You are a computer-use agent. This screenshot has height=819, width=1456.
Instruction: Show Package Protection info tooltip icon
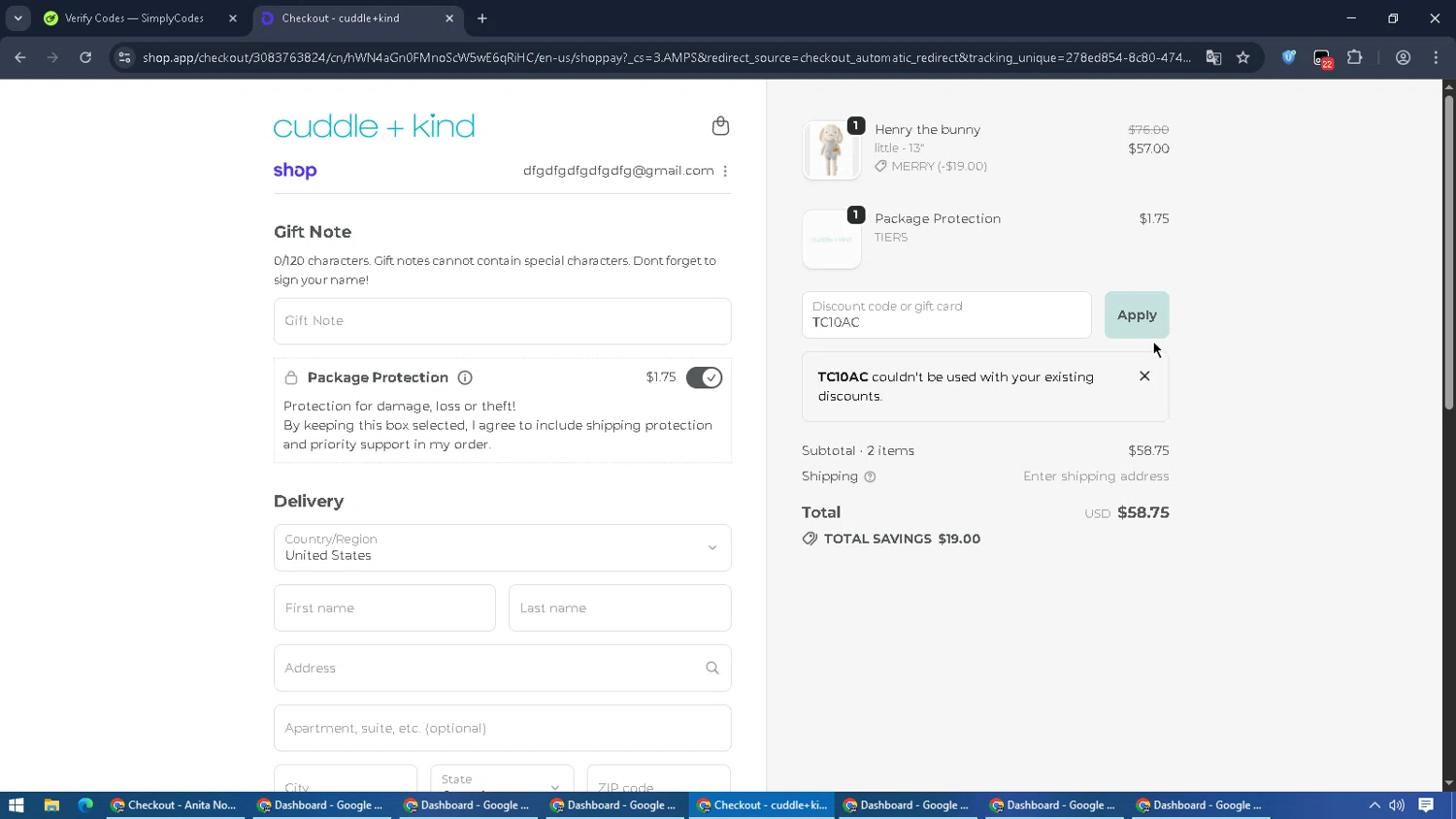pos(465,377)
